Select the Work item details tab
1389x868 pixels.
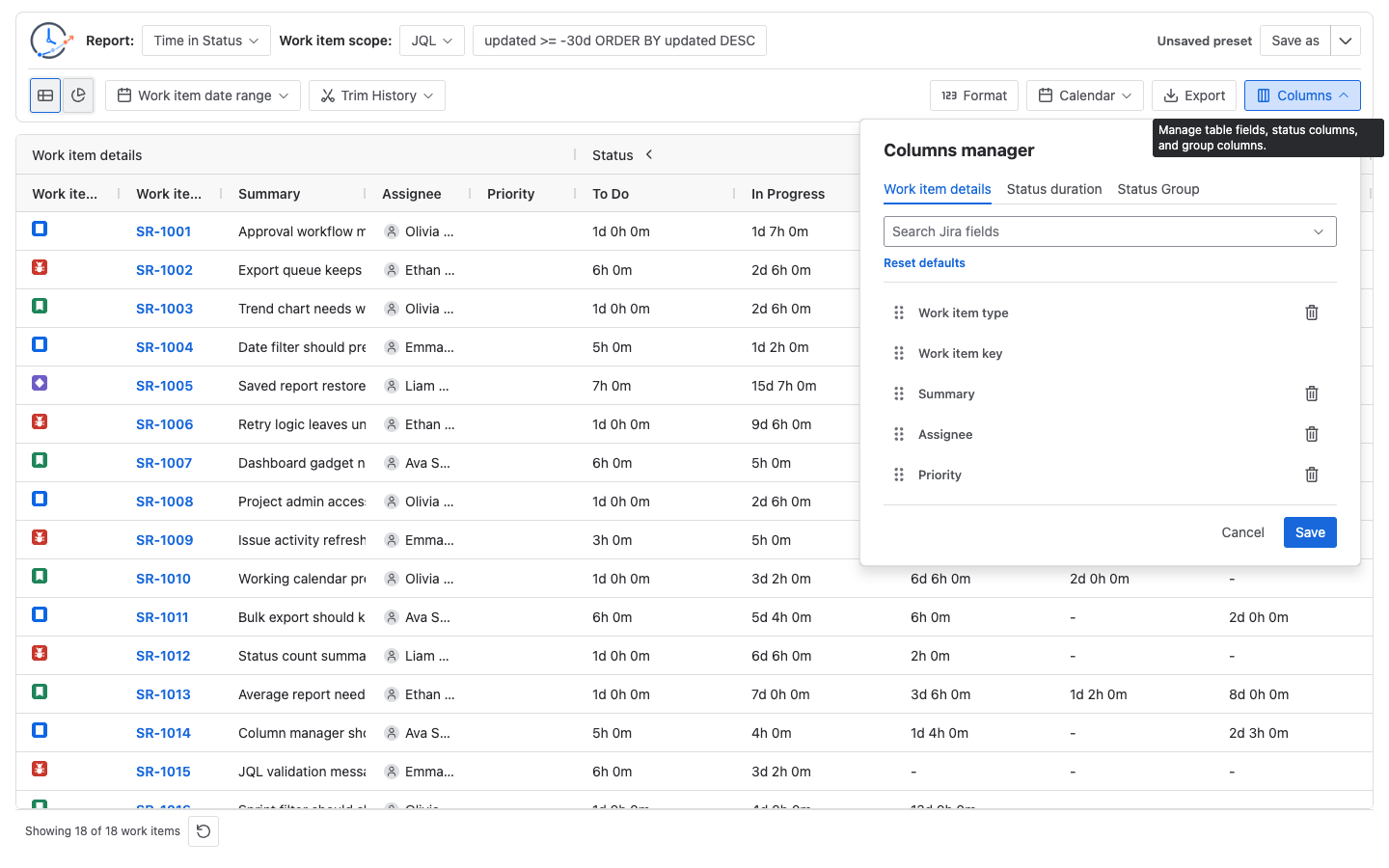938,189
